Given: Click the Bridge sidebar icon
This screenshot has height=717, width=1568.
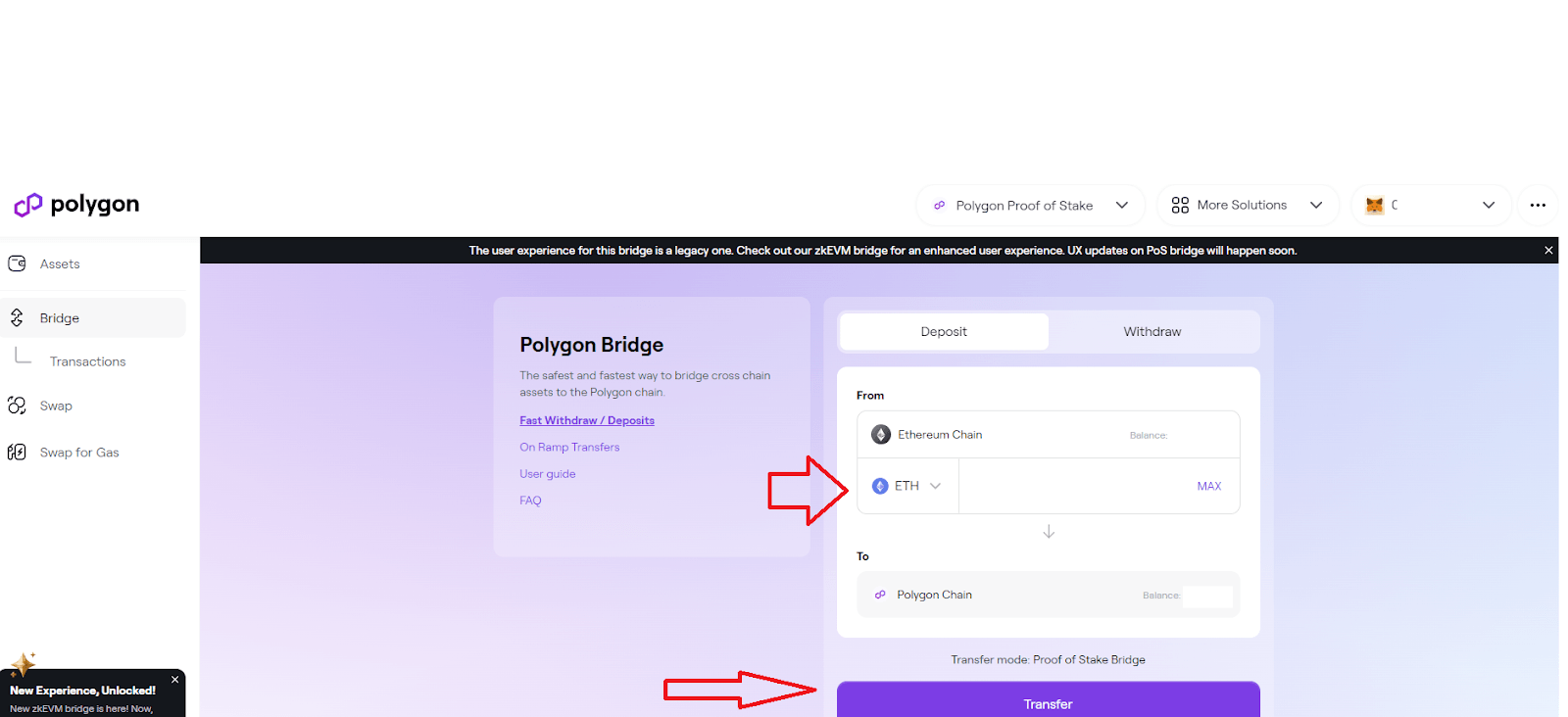Looking at the screenshot, I should 17,317.
